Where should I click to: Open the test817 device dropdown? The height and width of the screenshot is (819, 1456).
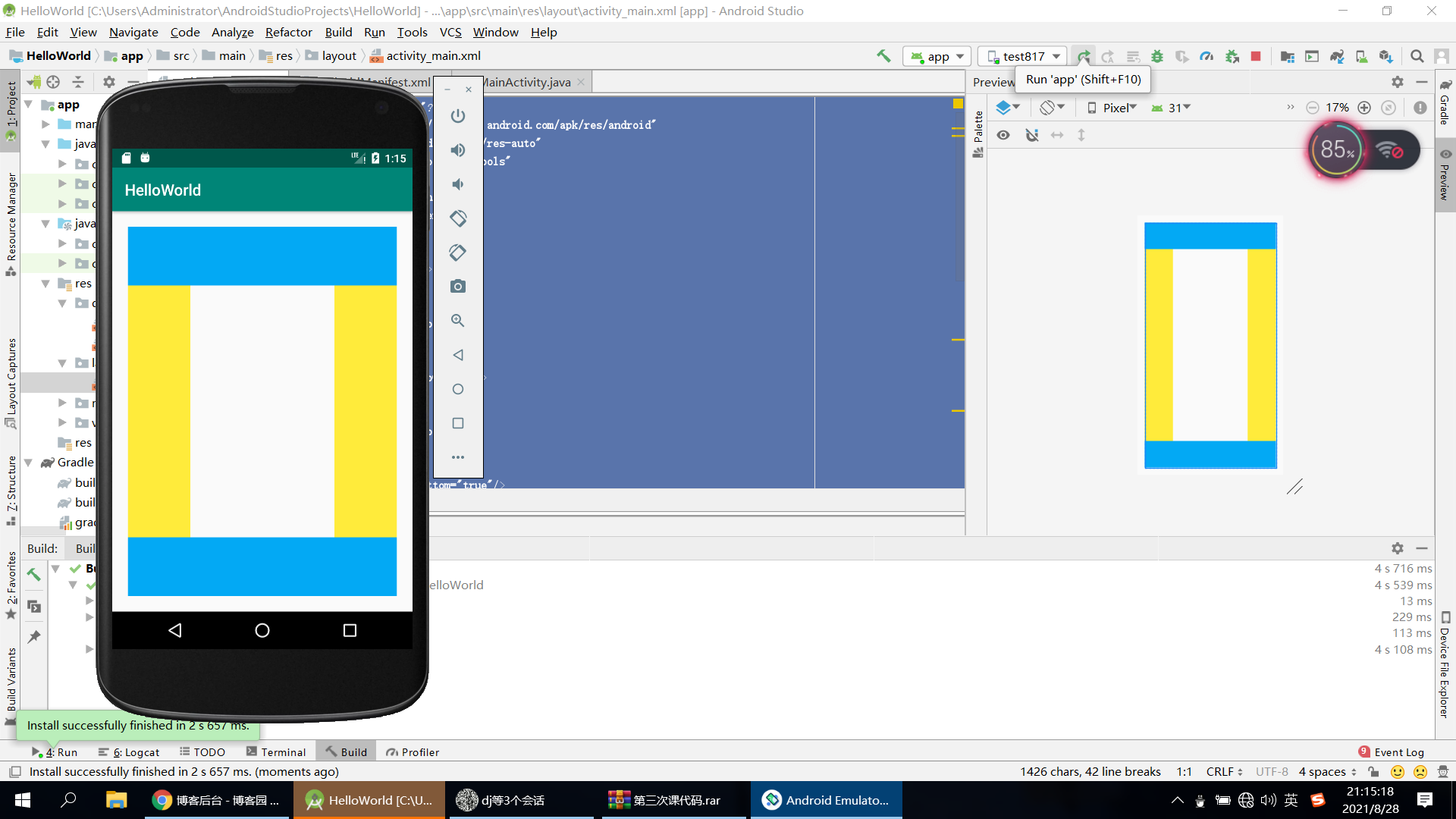pos(1023,56)
